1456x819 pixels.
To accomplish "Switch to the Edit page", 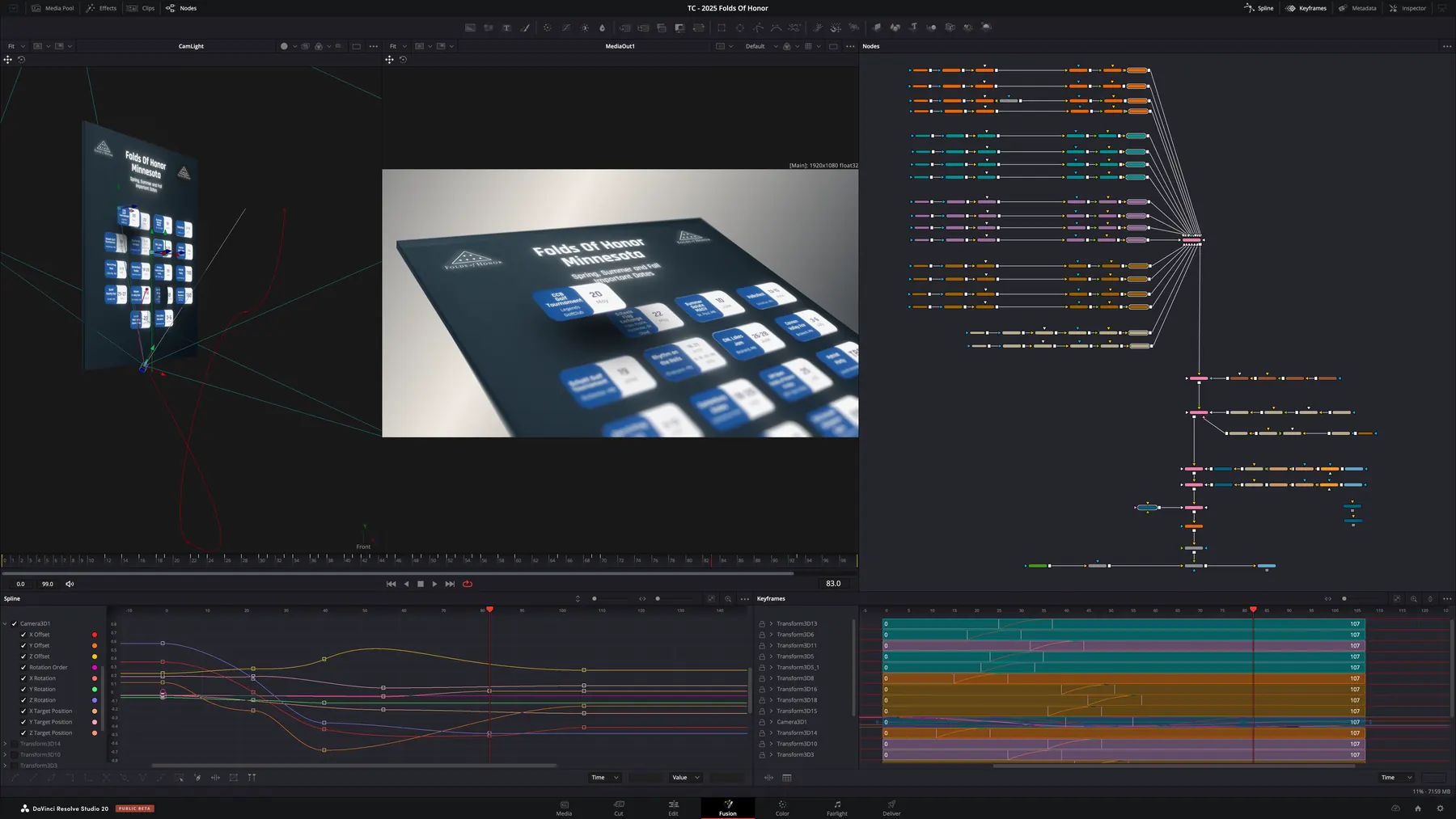I will (x=673, y=808).
